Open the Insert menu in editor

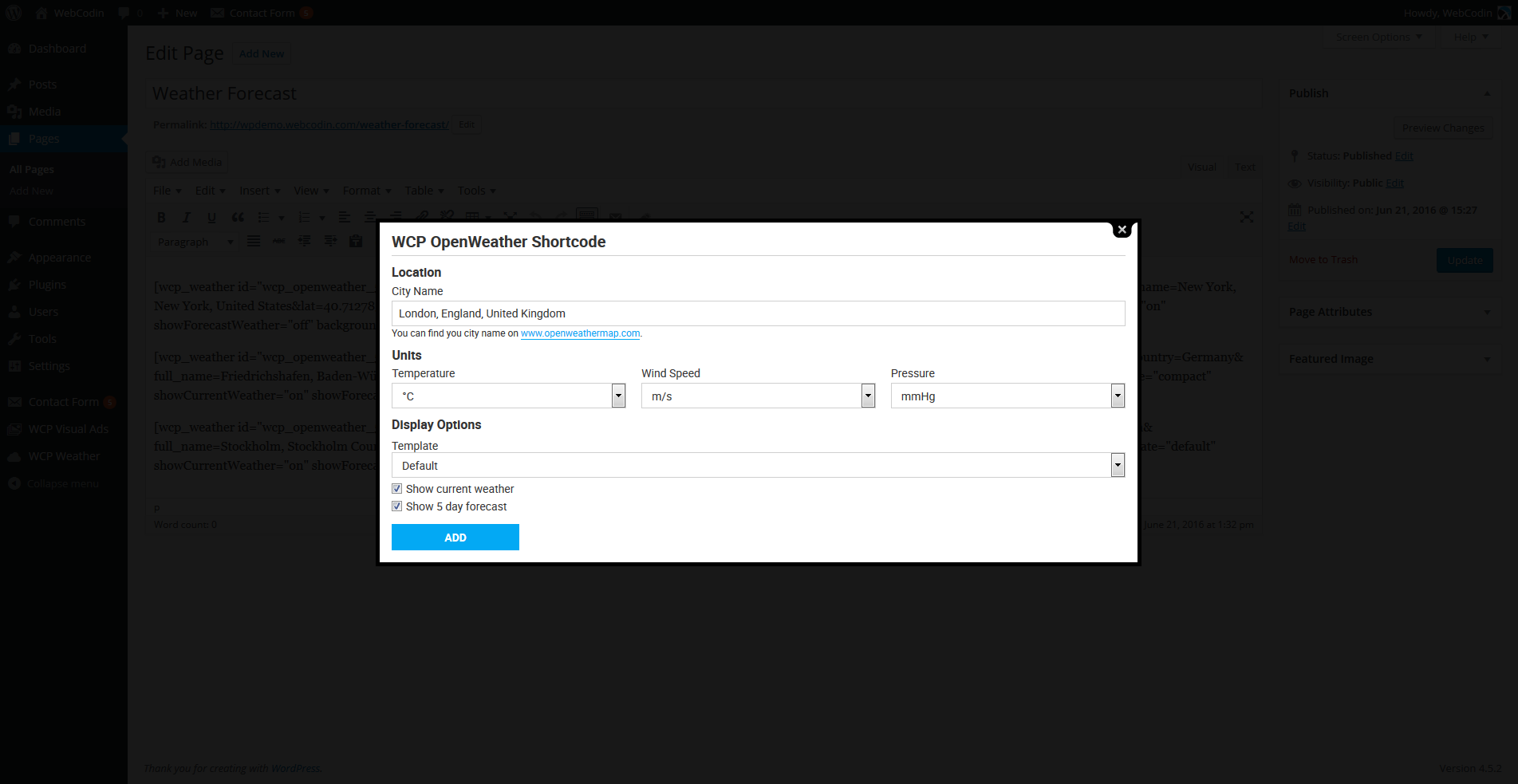[259, 191]
